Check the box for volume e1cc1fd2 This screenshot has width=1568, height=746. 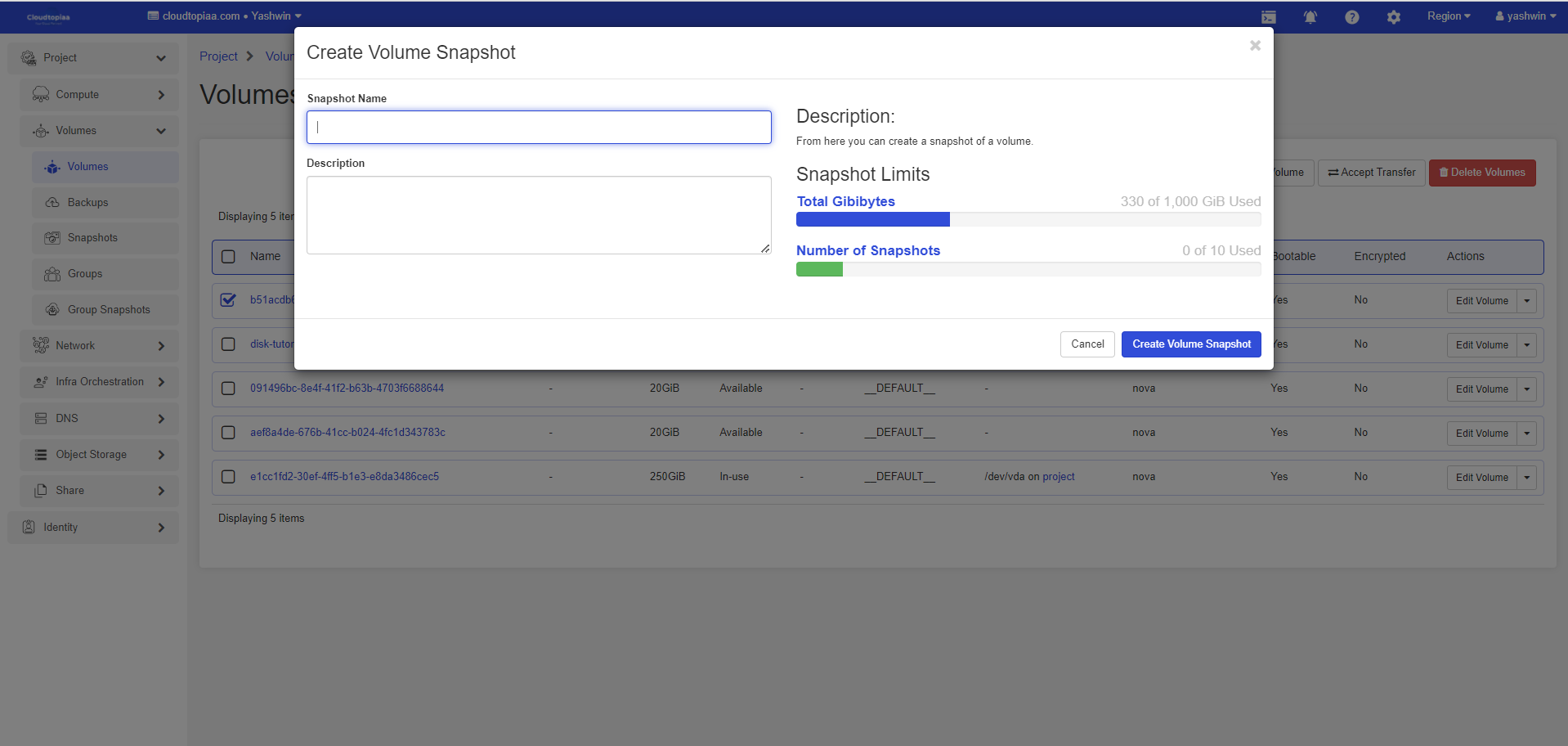click(x=228, y=477)
